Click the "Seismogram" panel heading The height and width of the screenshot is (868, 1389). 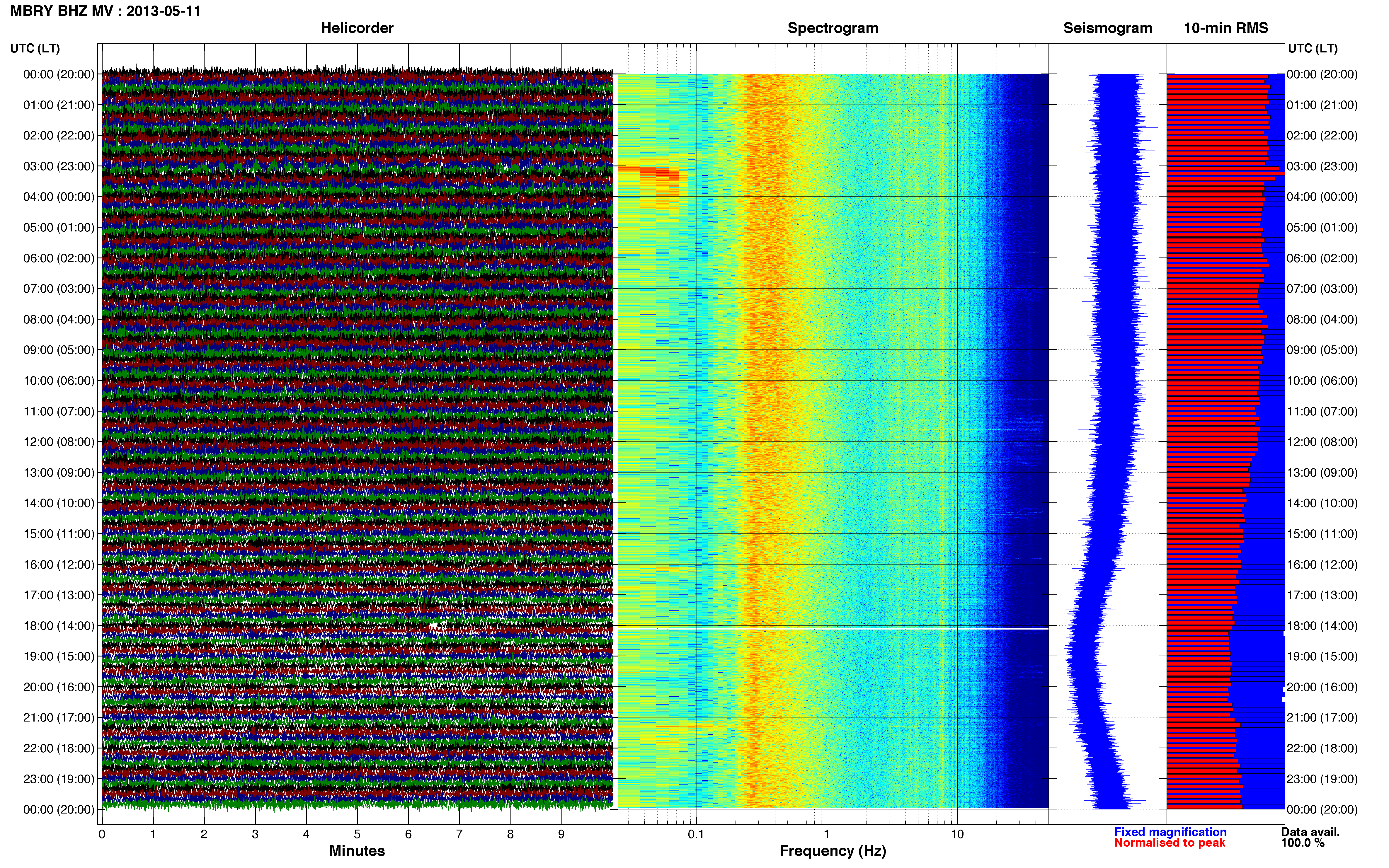click(x=1108, y=28)
